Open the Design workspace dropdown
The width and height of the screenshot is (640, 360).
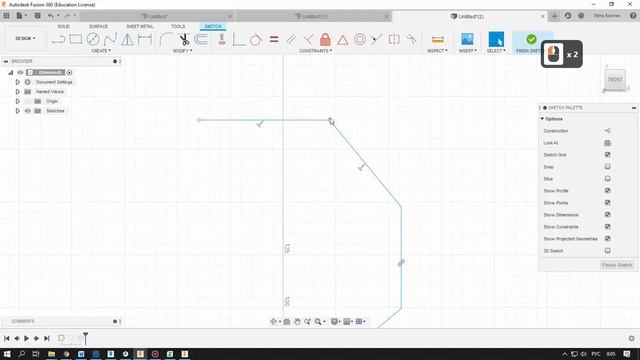coord(25,38)
